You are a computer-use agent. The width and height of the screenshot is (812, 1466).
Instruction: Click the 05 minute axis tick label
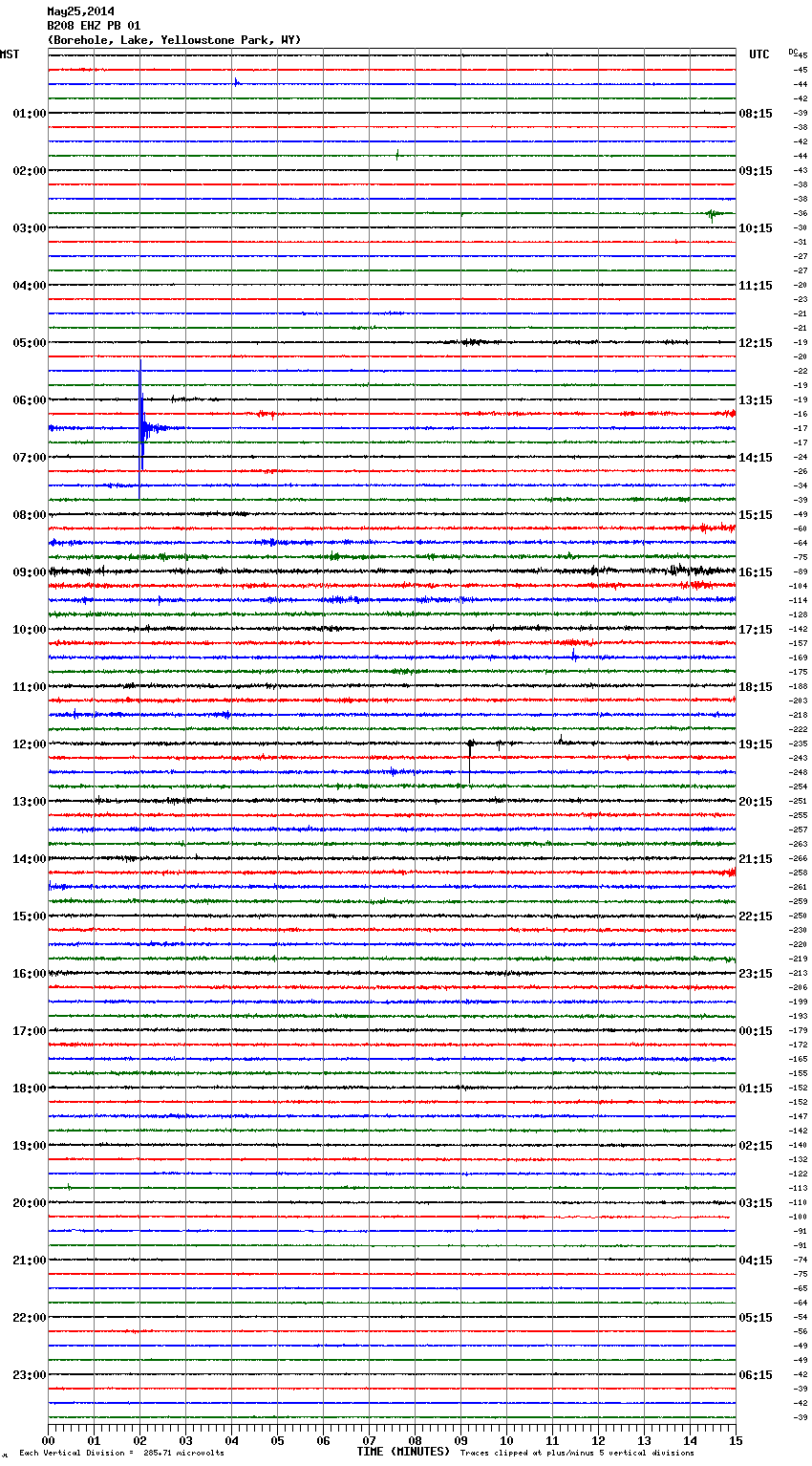pos(277,1440)
